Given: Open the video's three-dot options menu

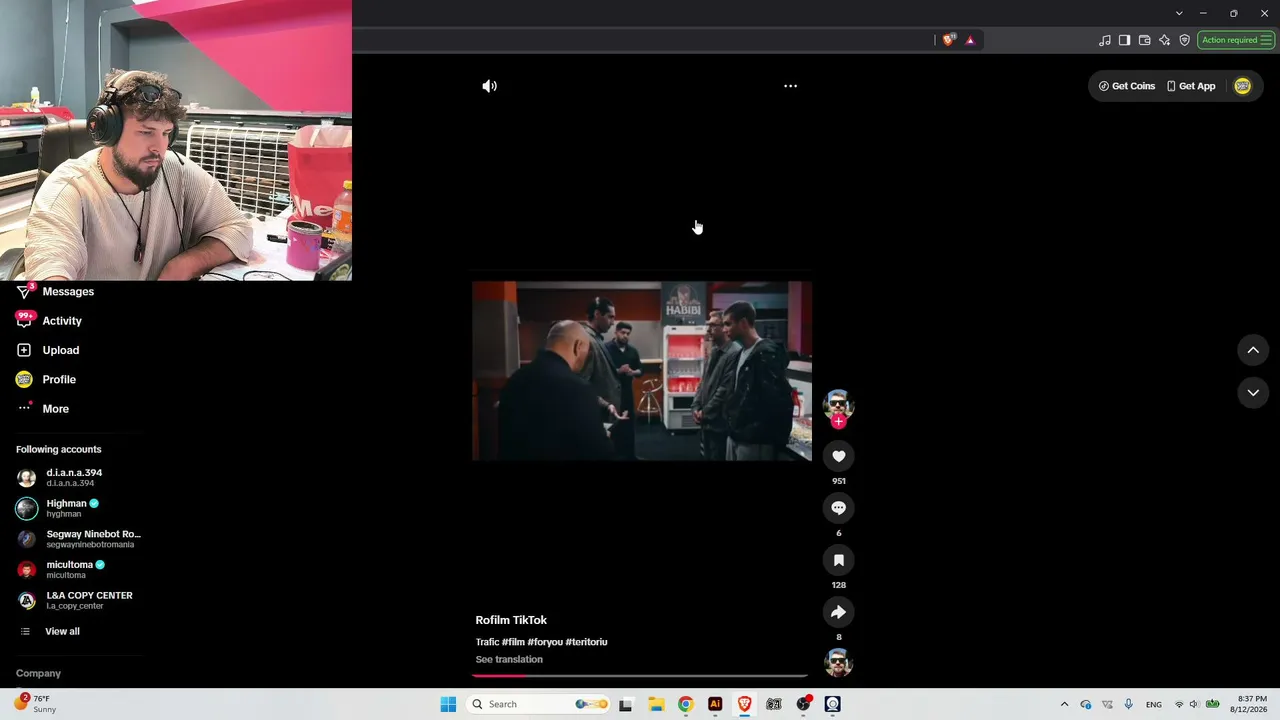Looking at the screenshot, I should point(790,86).
